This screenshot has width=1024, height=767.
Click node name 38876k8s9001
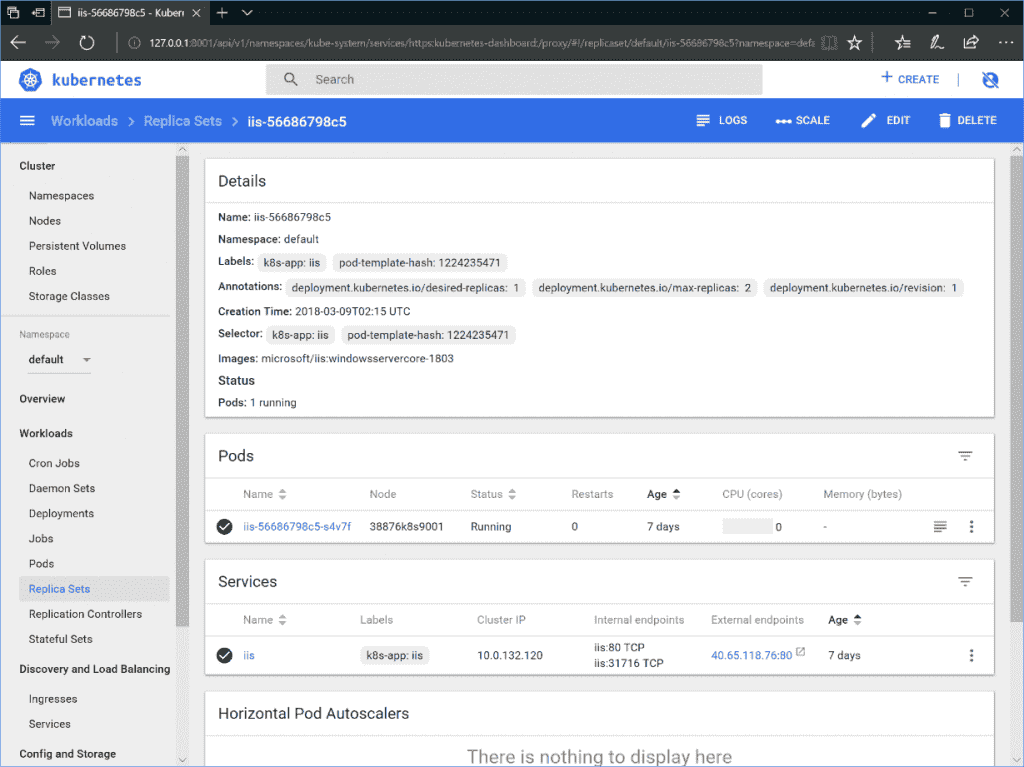[x=406, y=527]
